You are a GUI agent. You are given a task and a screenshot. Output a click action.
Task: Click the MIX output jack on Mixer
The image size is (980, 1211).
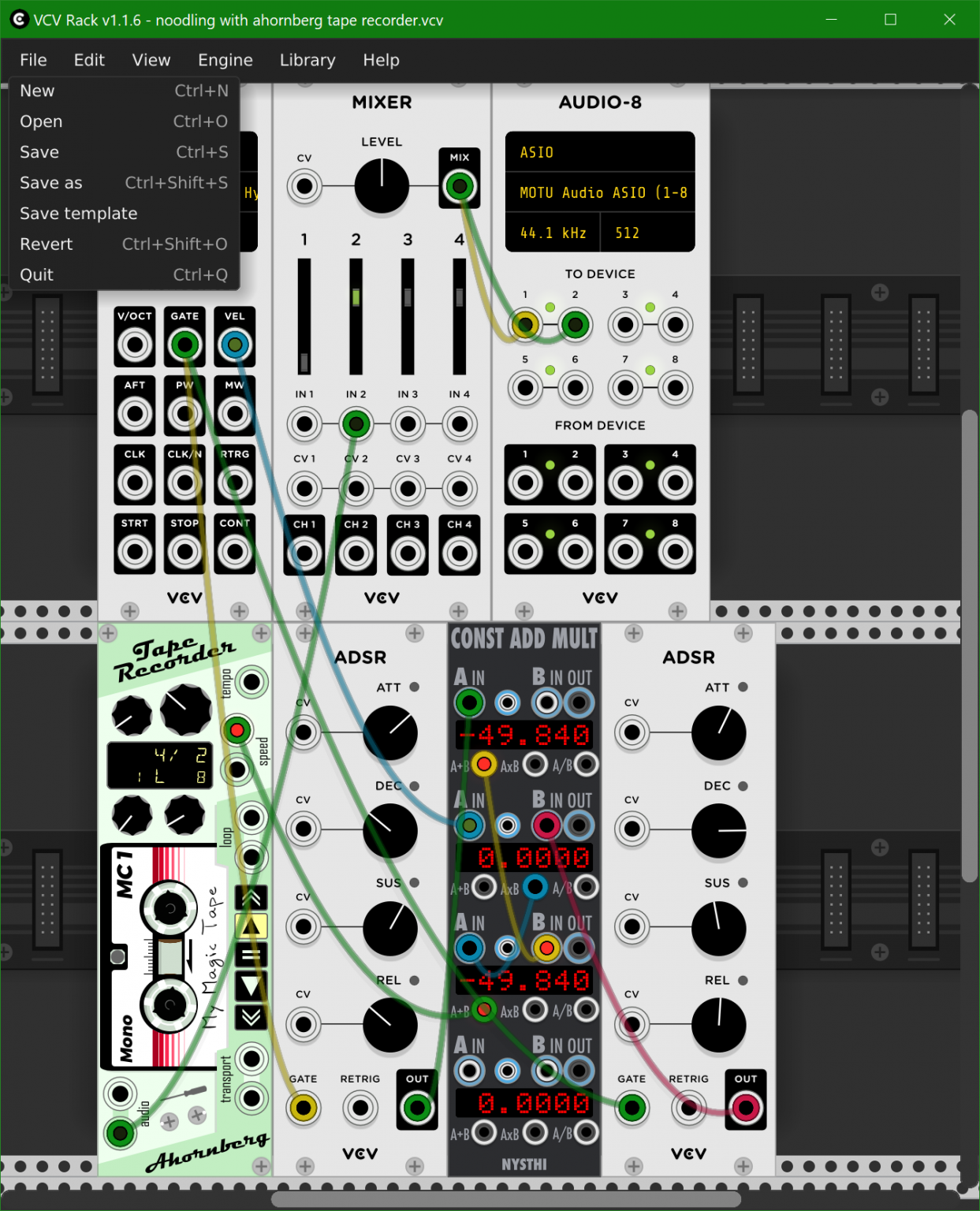point(460,187)
